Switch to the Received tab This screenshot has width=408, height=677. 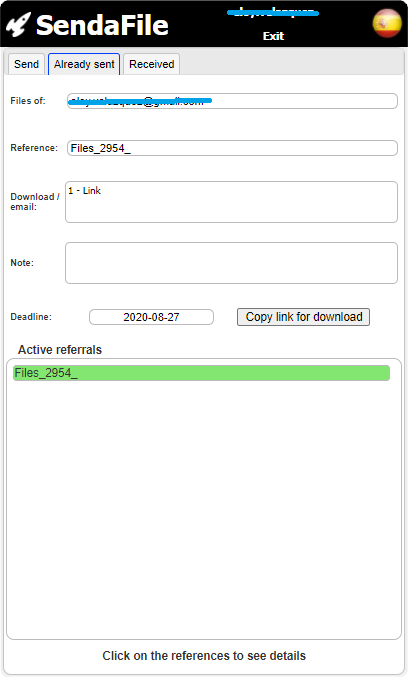[152, 64]
